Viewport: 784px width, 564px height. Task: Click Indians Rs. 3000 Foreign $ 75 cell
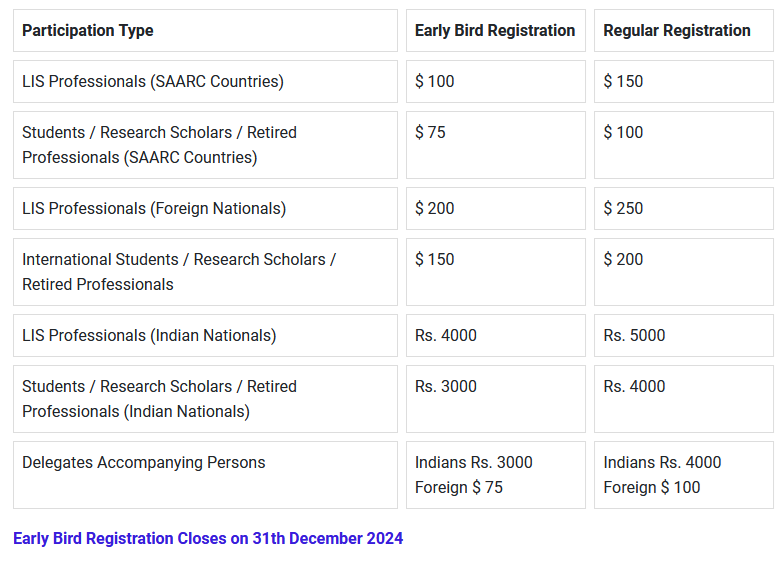[x=496, y=475]
